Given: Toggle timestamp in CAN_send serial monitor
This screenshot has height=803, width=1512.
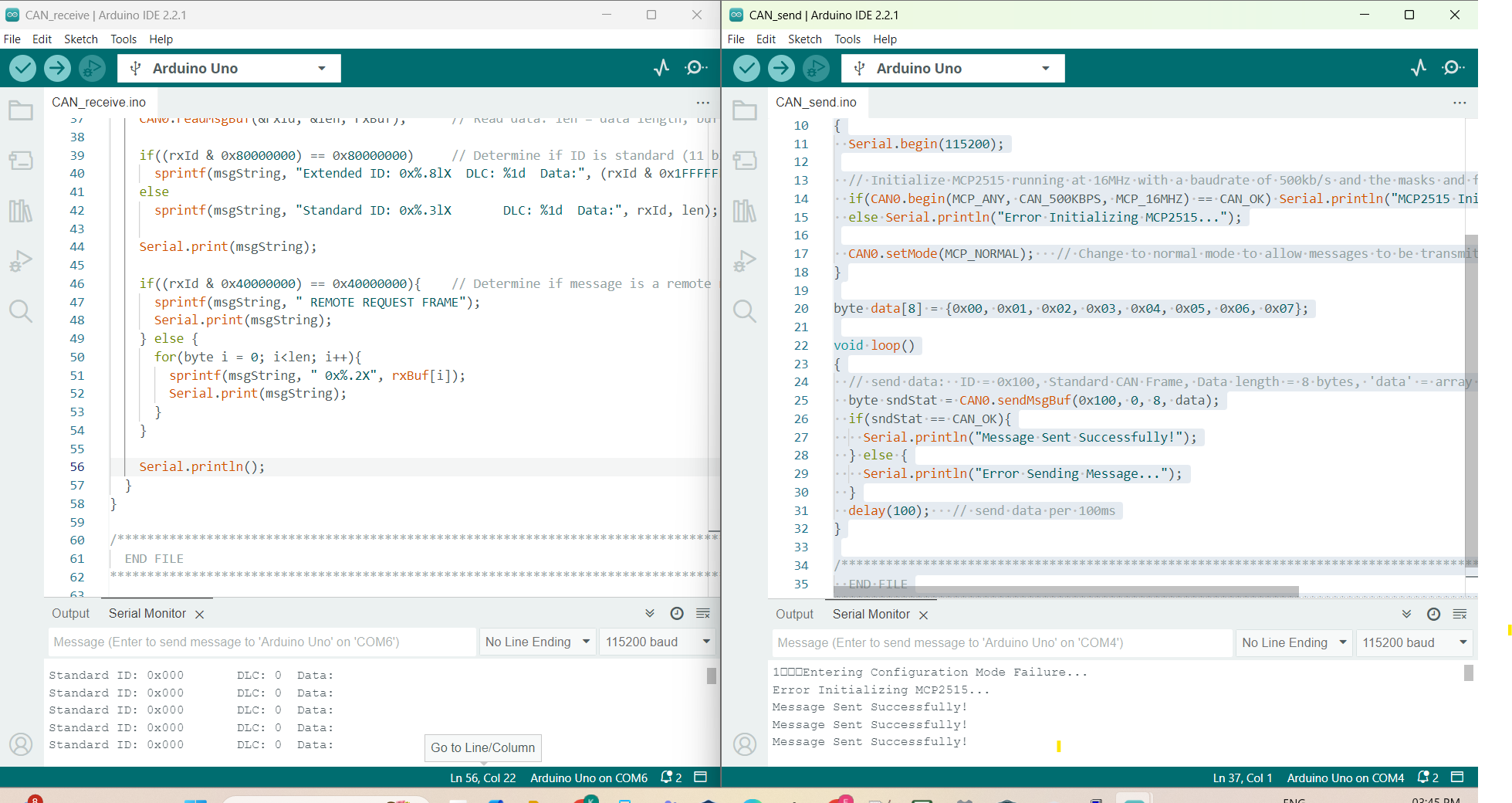Looking at the screenshot, I should click(x=1433, y=614).
